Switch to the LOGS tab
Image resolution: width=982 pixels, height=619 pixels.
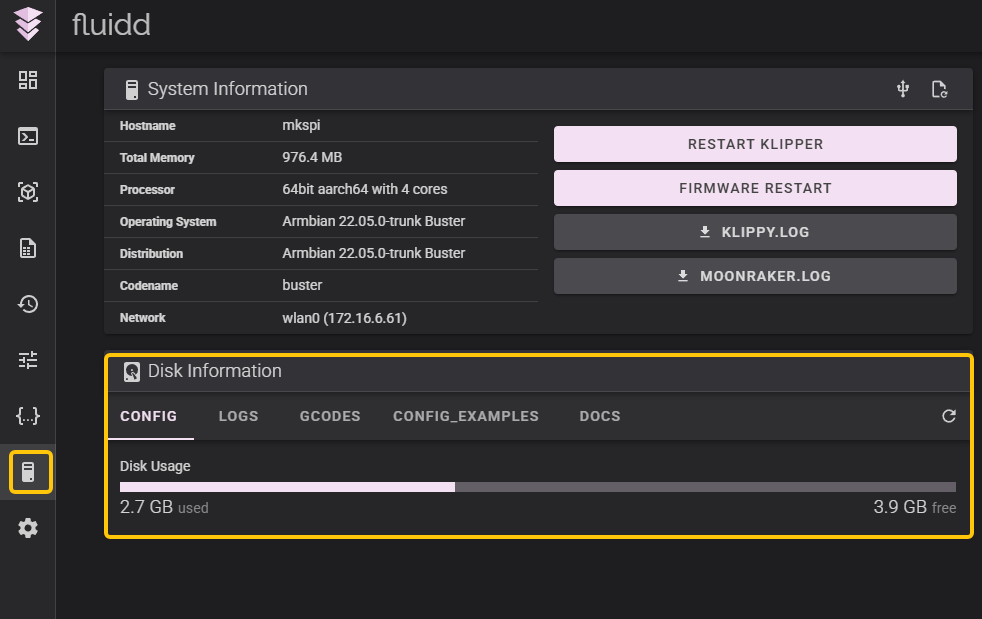click(238, 416)
